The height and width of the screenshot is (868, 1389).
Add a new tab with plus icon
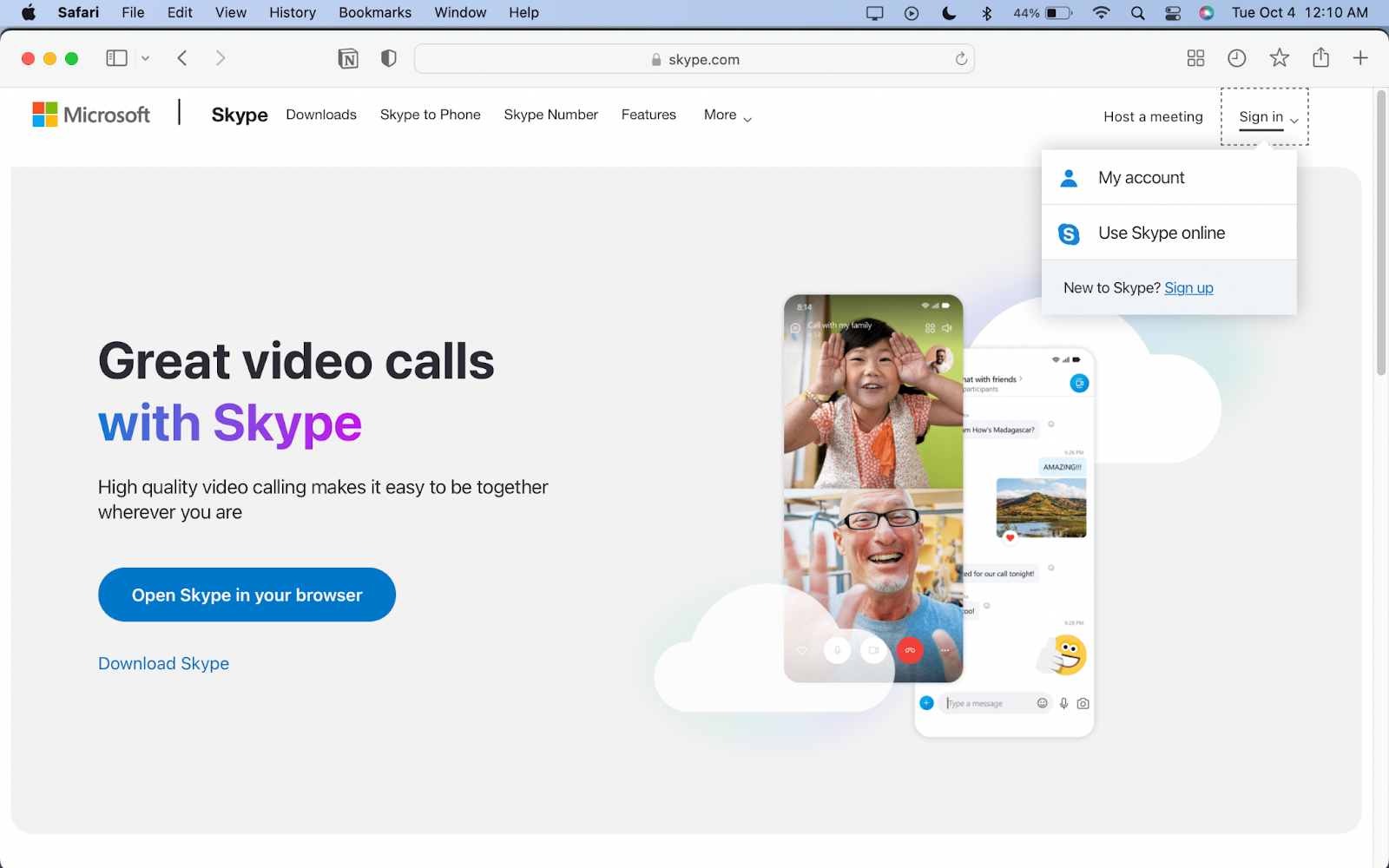[x=1360, y=58]
